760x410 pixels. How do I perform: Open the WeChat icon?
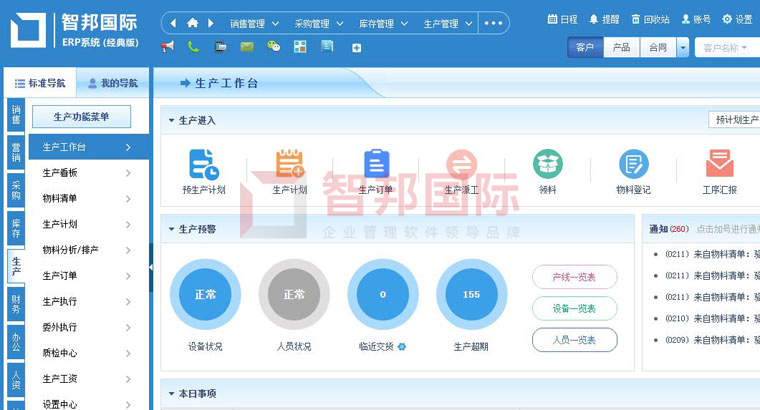tap(273, 47)
